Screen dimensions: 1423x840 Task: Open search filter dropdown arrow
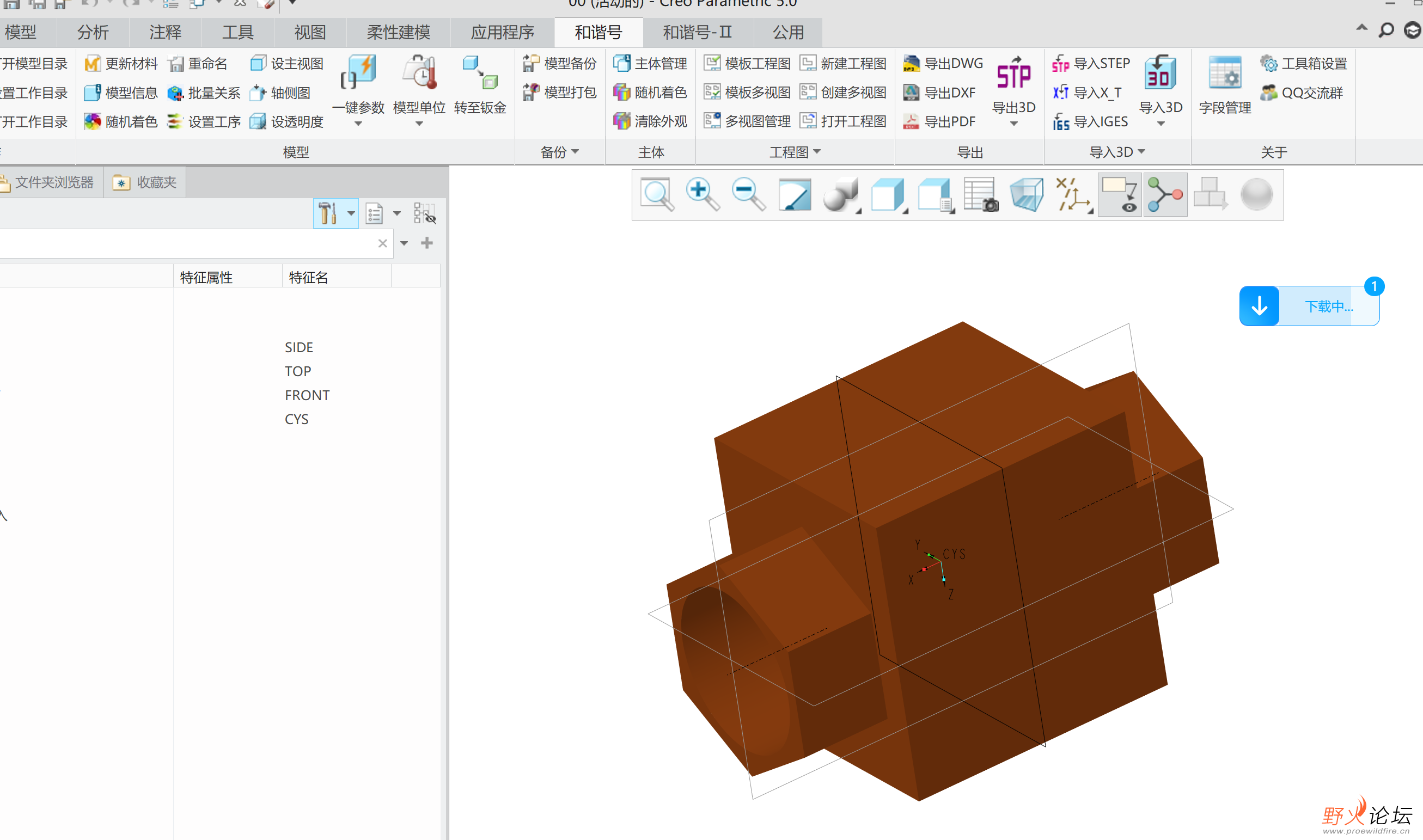404,243
